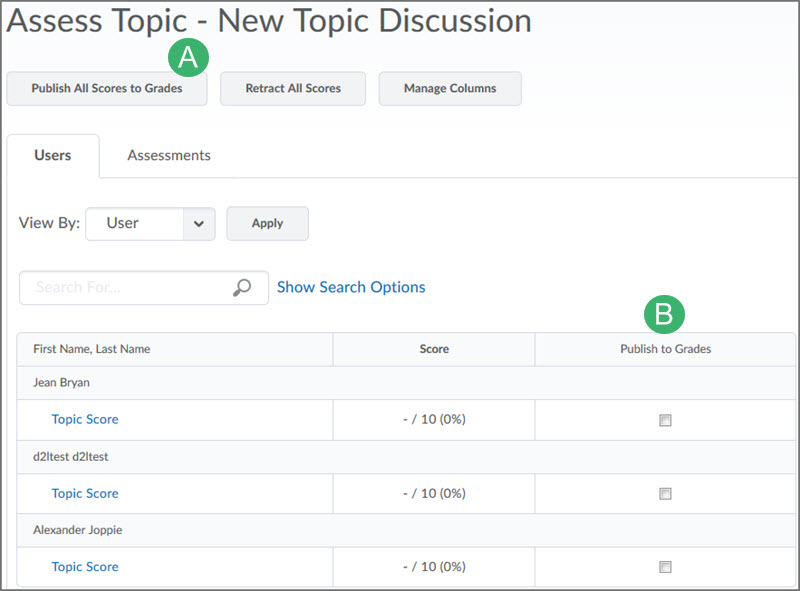Screen dimensions: 800x591
Task: Switch to the Assessments tab
Action: pyautogui.click(x=168, y=155)
